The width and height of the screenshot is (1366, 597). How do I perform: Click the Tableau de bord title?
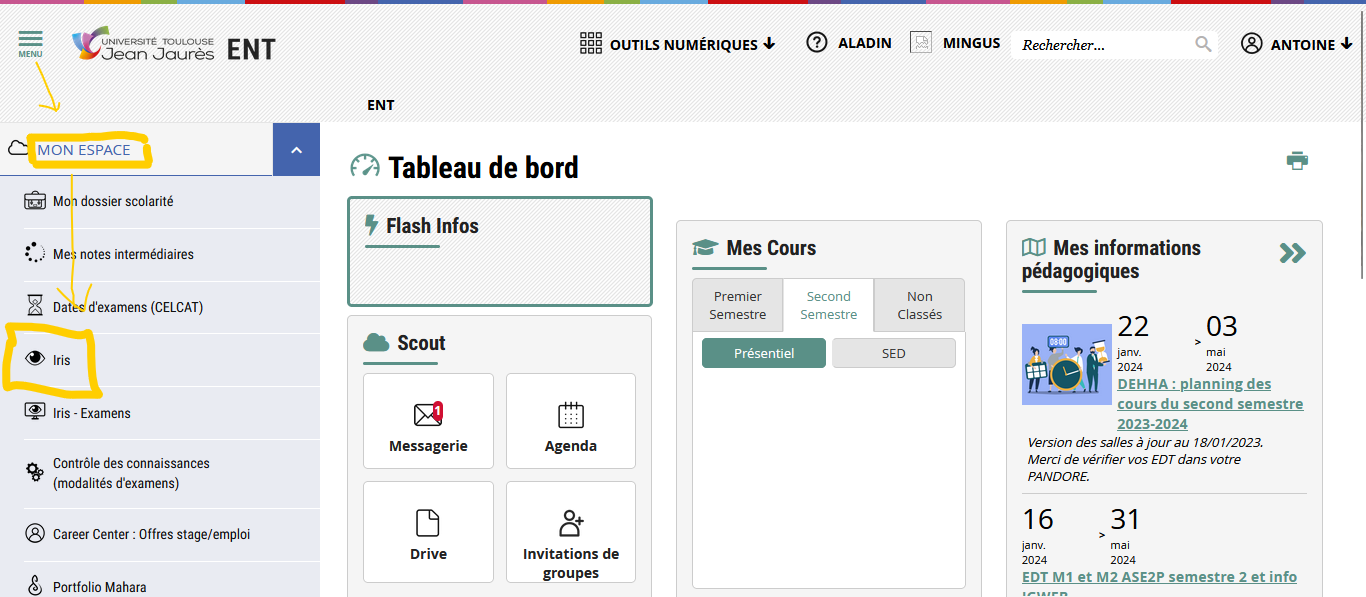pyautogui.click(x=484, y=167)
